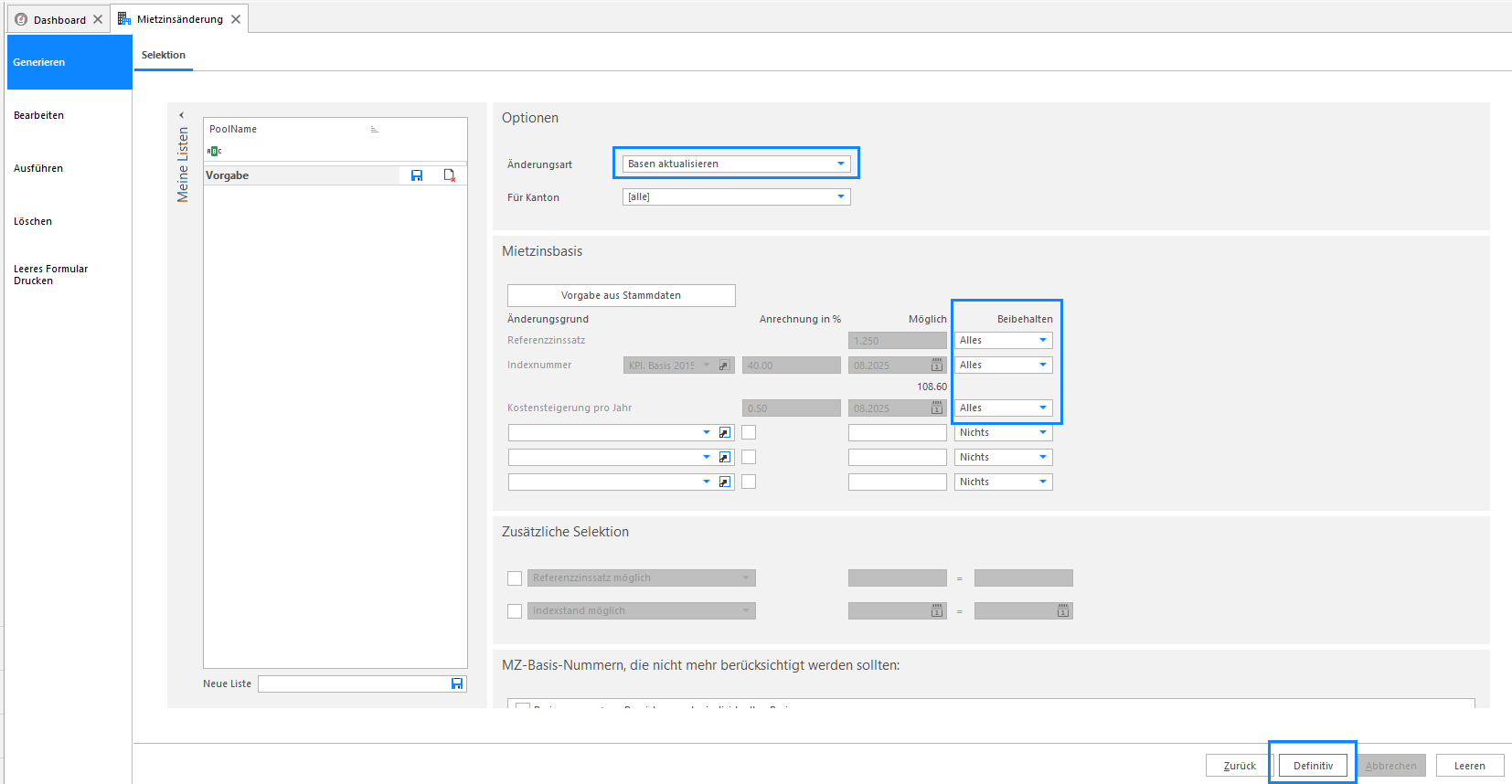This screenshot has height=784, width=1512.
Task: Tick checkbox in first empty Änderungsgrund row
Action: coord(749,432)
